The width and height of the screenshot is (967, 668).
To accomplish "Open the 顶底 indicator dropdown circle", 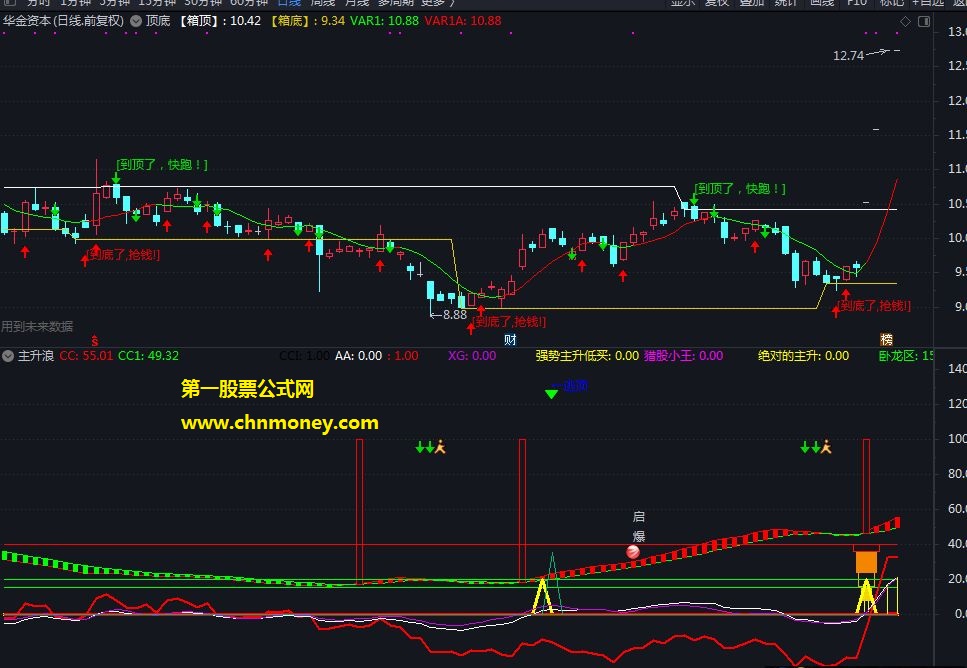I will (x=136, y=21).
